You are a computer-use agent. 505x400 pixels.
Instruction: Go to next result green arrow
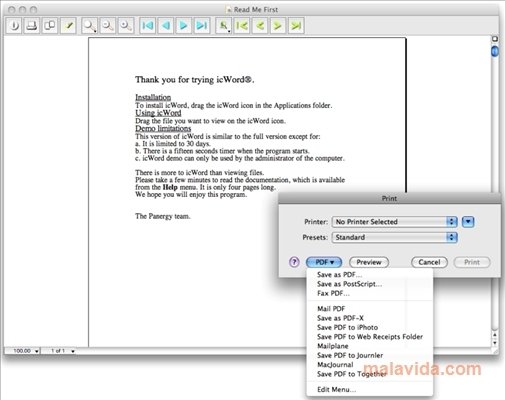point(278,25)
